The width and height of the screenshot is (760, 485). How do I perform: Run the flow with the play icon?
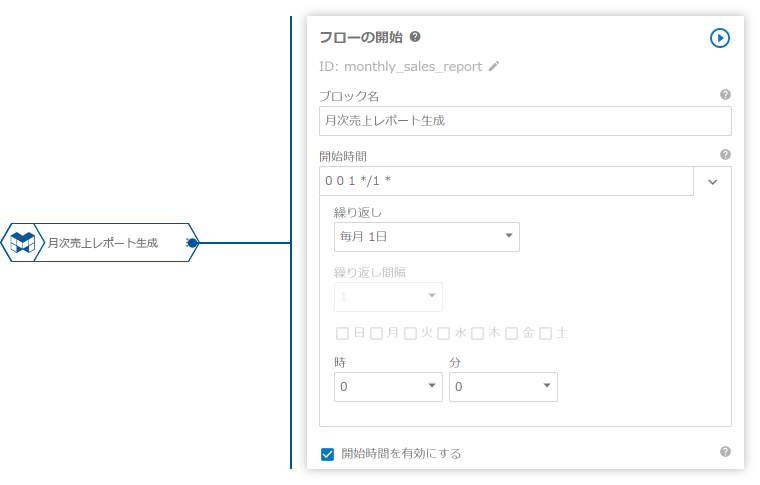pos(720,38)
